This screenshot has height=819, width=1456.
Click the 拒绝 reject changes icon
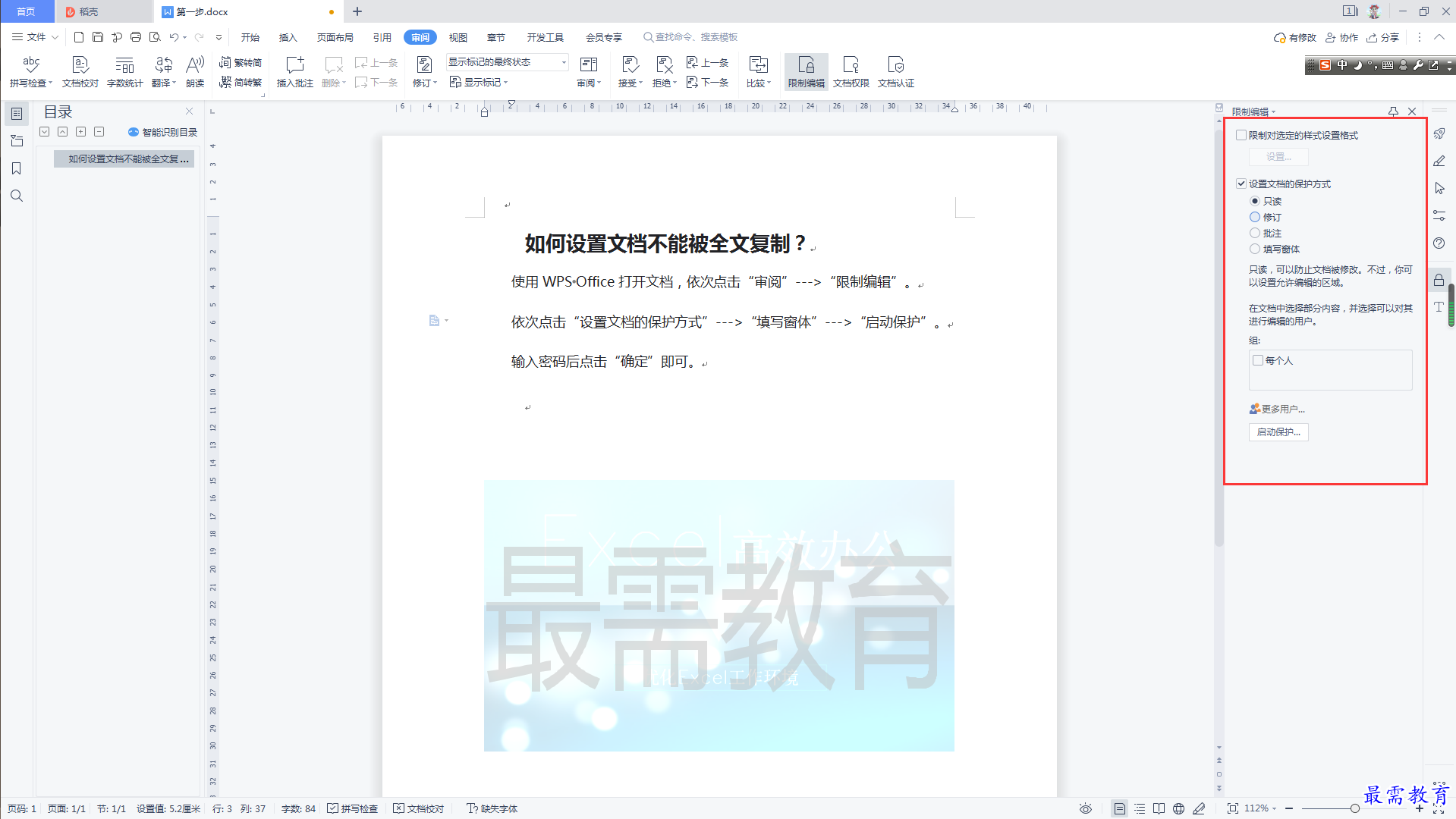coord(664,65)
